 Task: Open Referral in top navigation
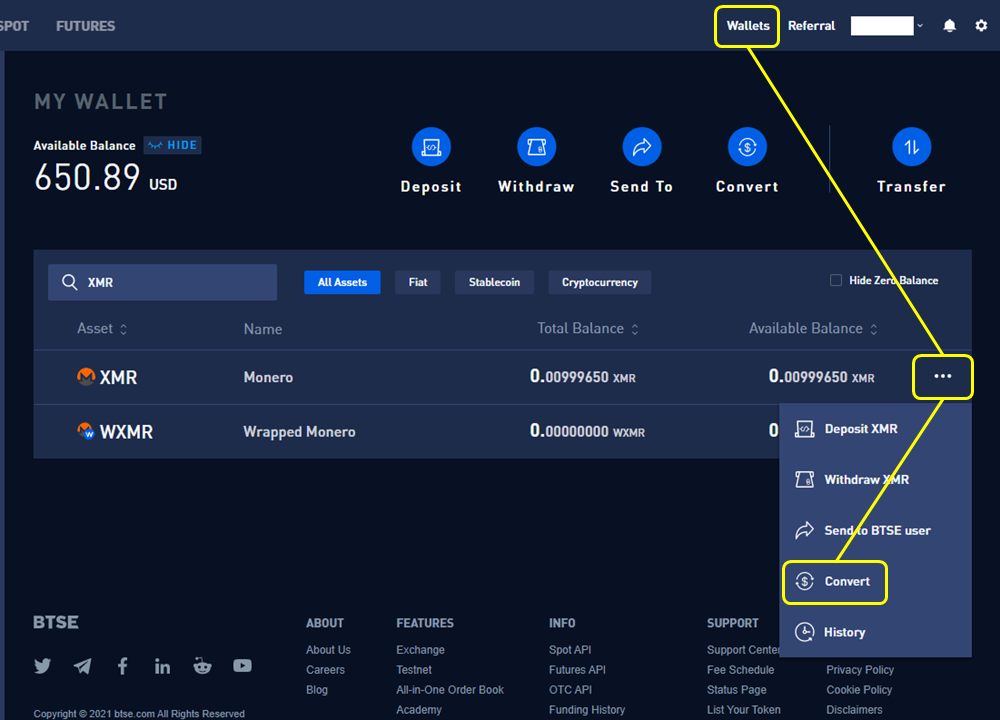tap(811, 26)
